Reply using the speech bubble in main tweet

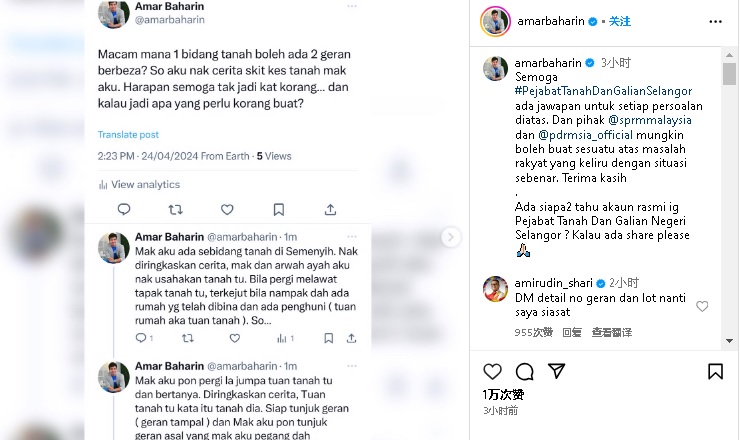(124, 209)
